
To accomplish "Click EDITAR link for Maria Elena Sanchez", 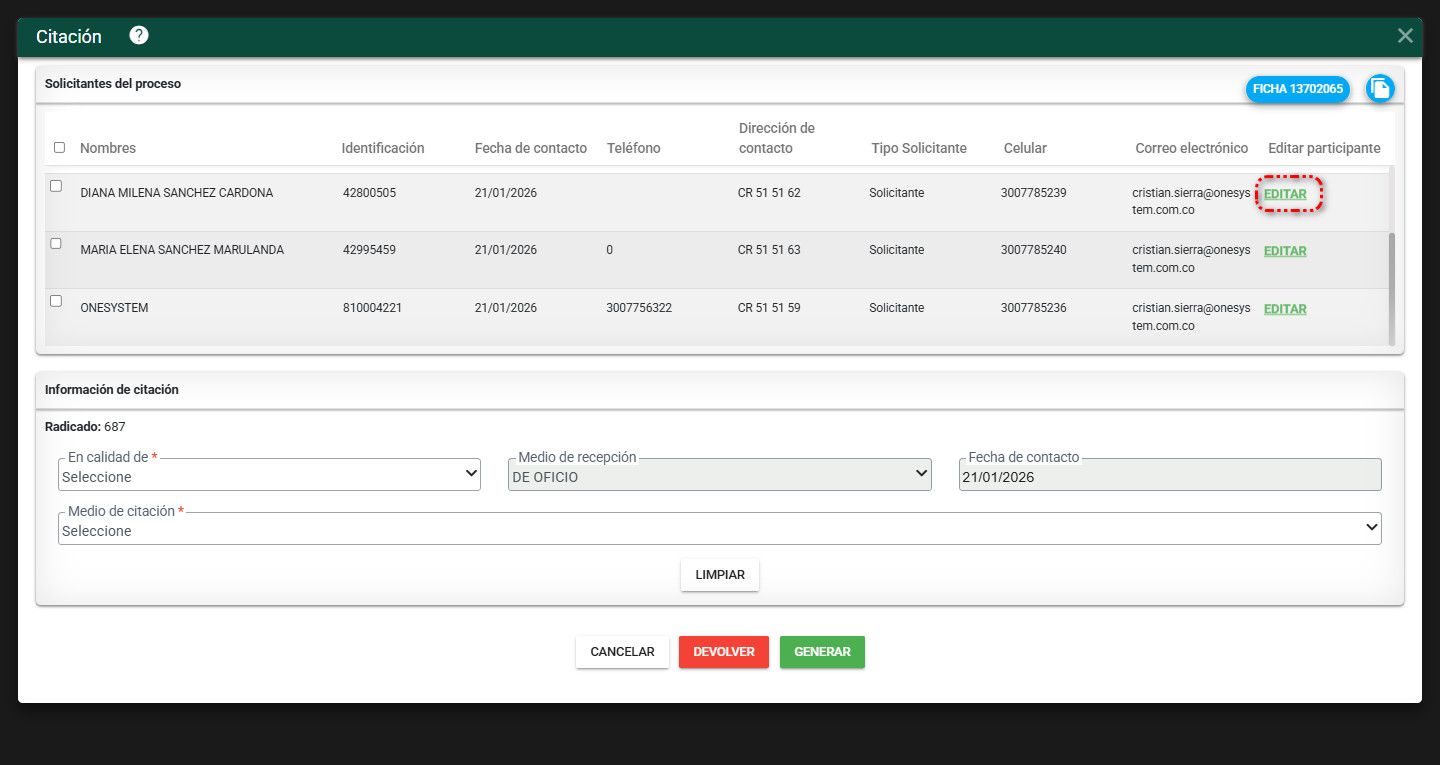I will click(1285, 251).
